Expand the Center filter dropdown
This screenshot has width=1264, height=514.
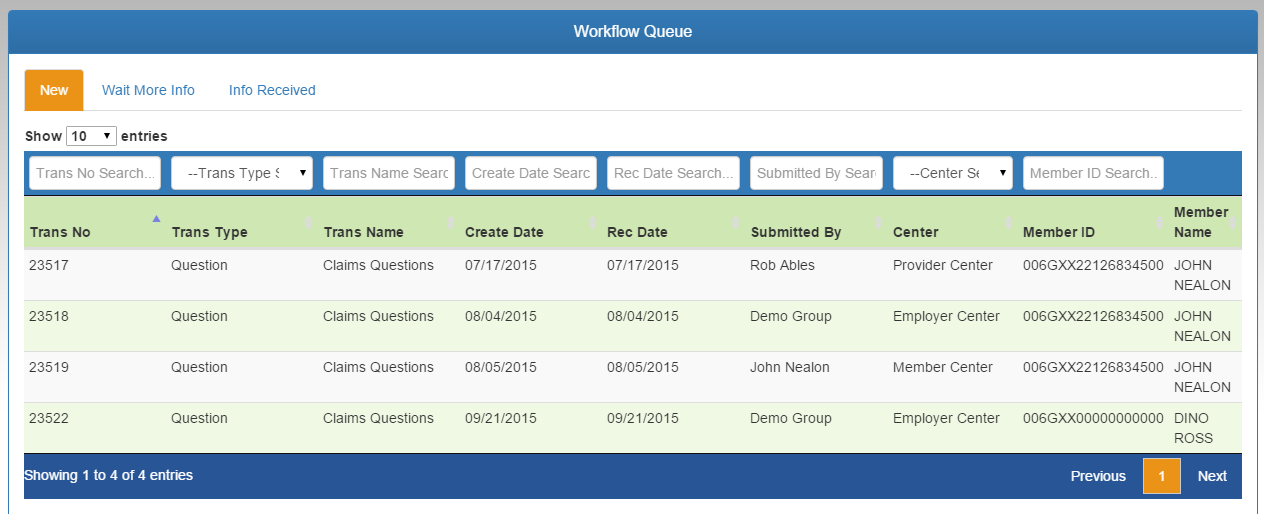(x=952, y=173)
